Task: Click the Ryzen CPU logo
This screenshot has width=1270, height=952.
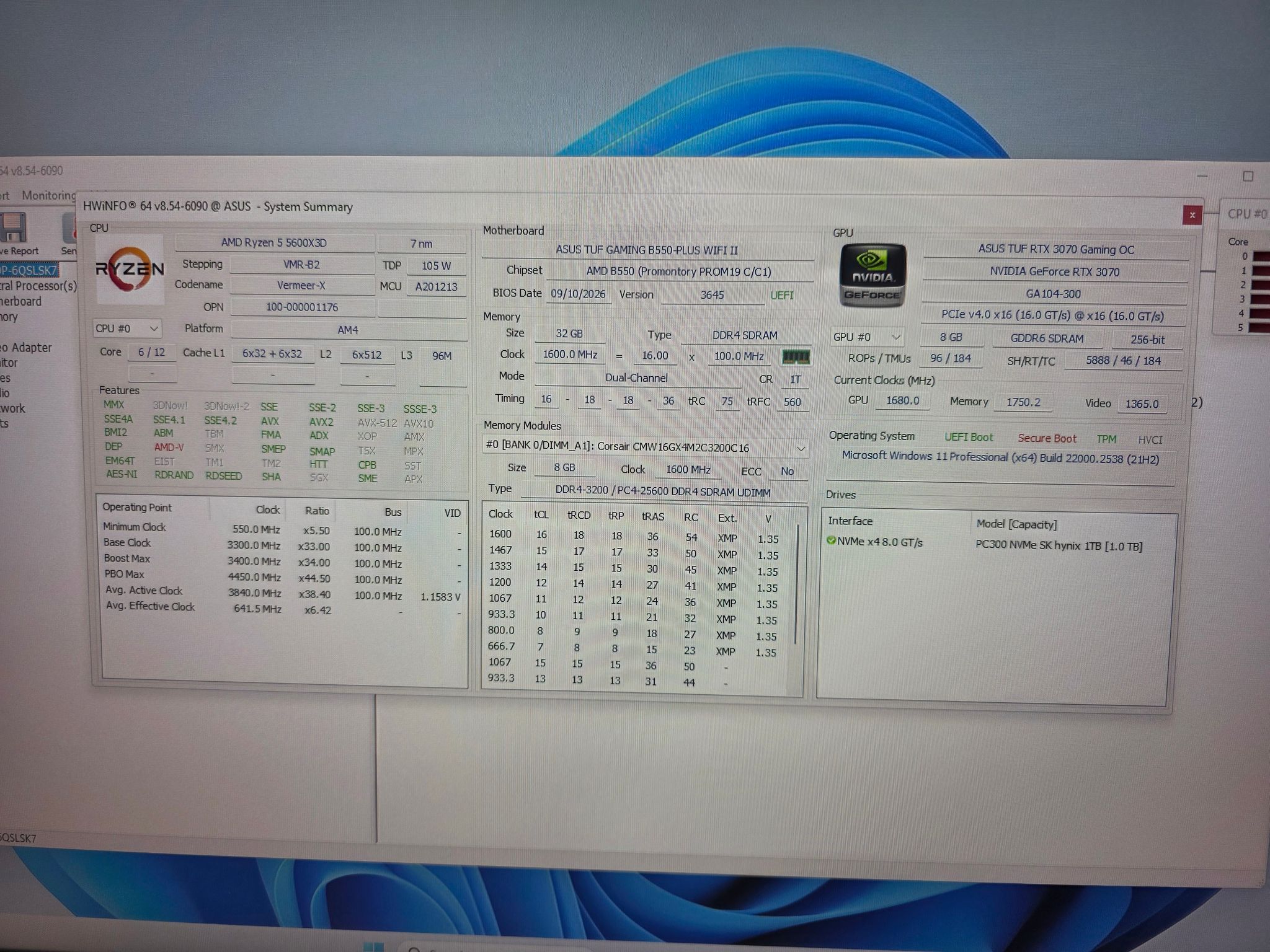Action: [130, 269]
